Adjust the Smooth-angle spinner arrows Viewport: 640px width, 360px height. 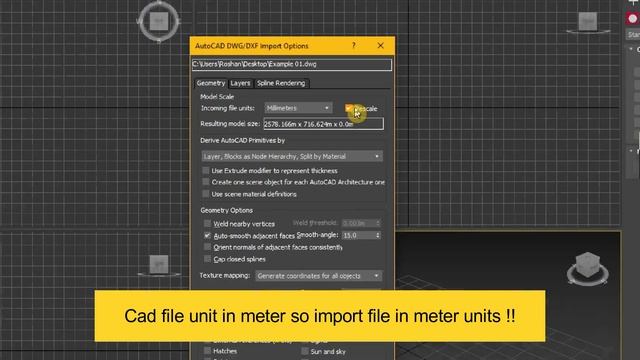[x=378, y=236]
